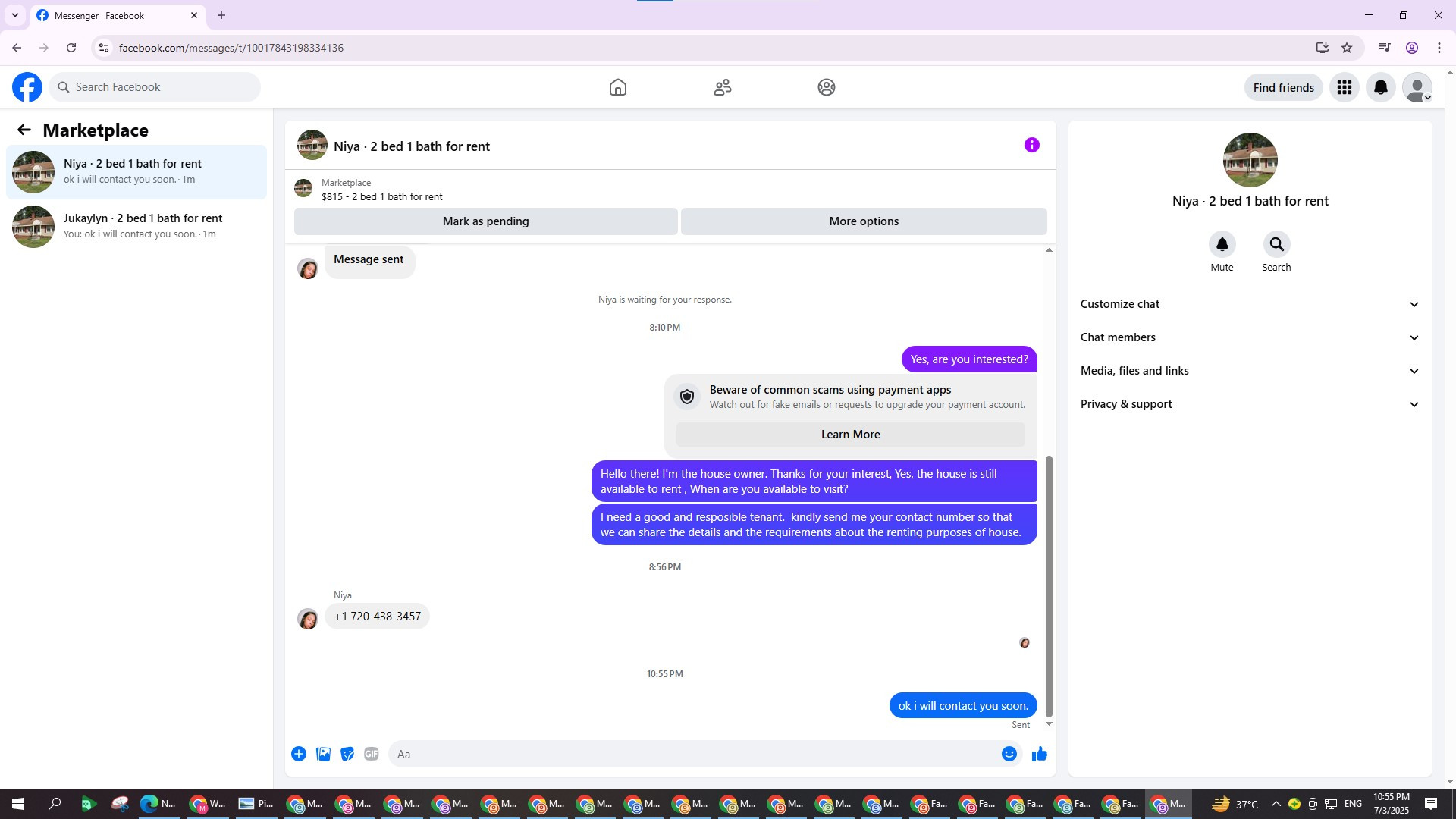Expand Chat members section

[x=1250, y=337]
